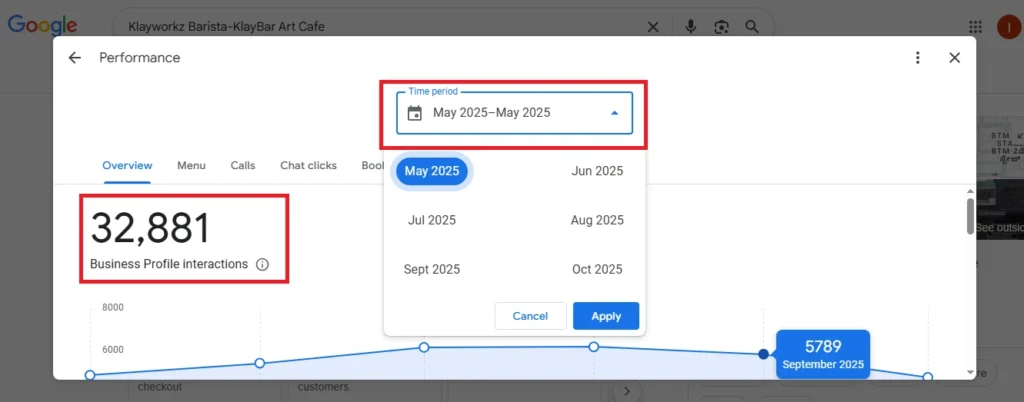This screenshot has height=402, width=1024.
Task: Choose Aug 2025 month
Action: (597, 220)
